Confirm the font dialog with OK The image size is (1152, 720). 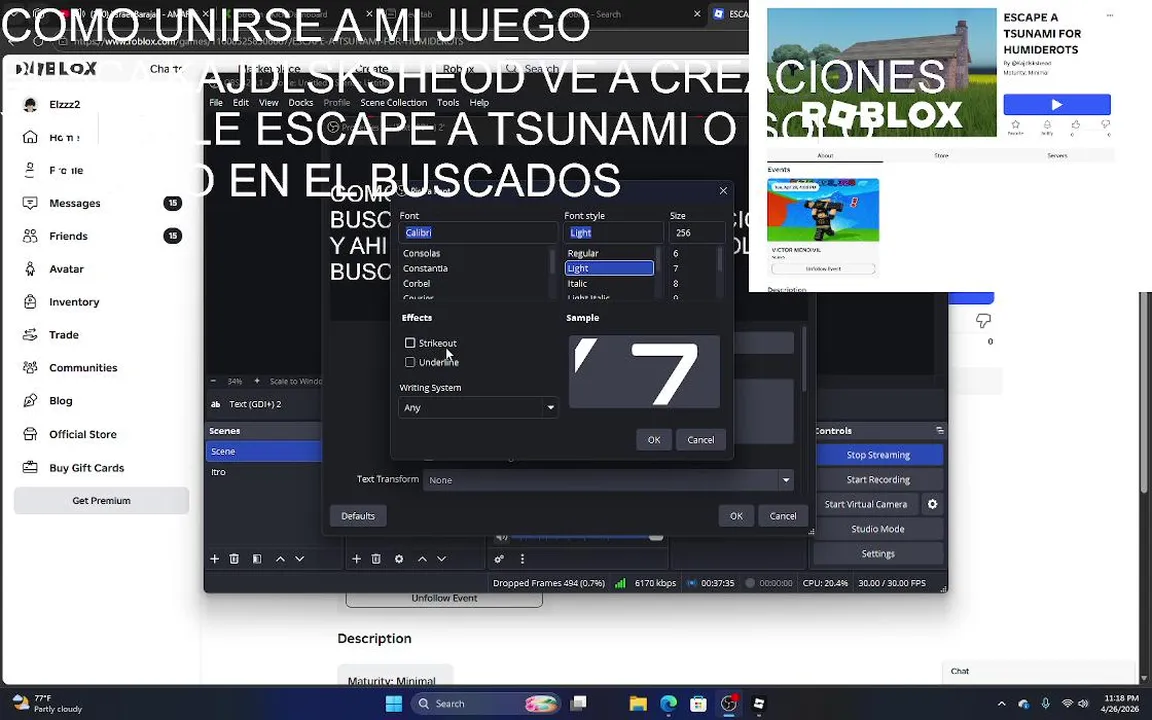(654, 440)
